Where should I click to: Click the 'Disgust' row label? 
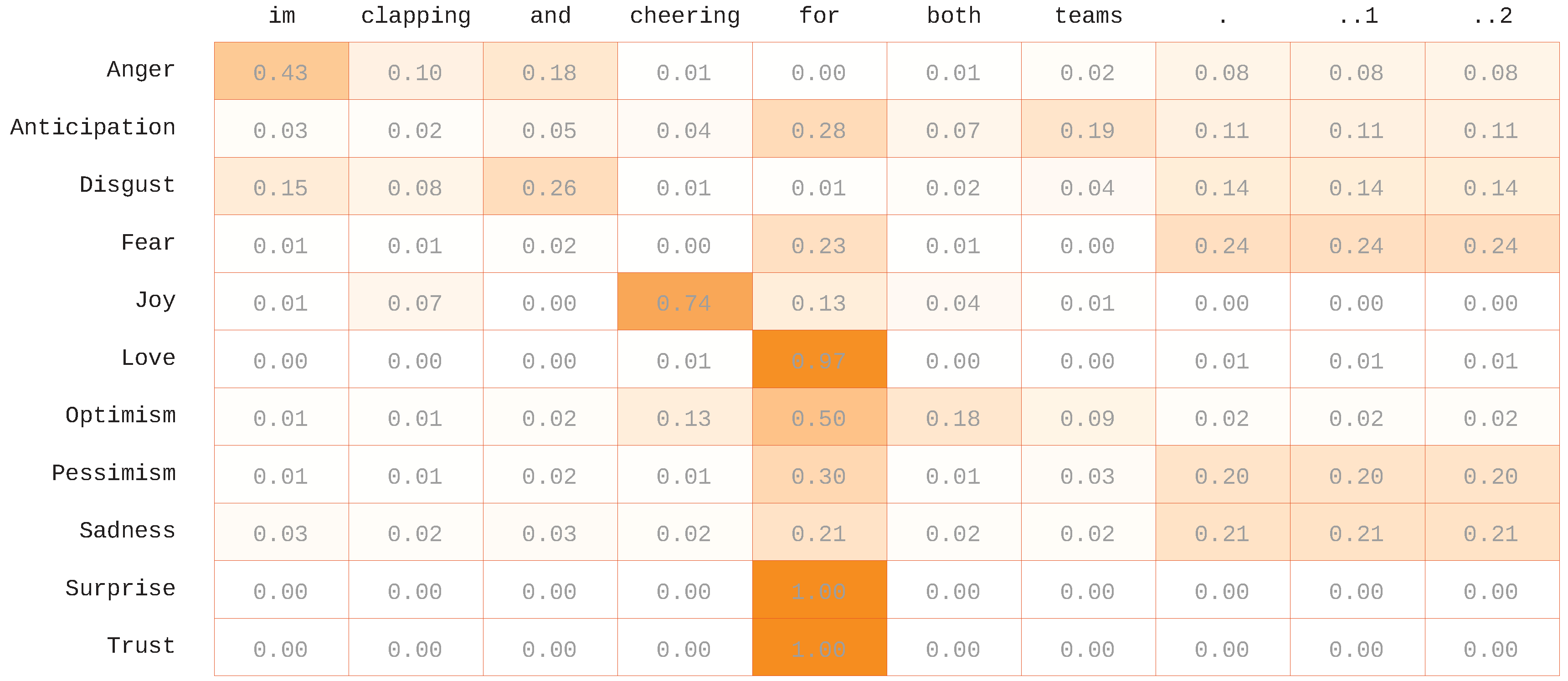pyautogui.click(x=127, y=184)
